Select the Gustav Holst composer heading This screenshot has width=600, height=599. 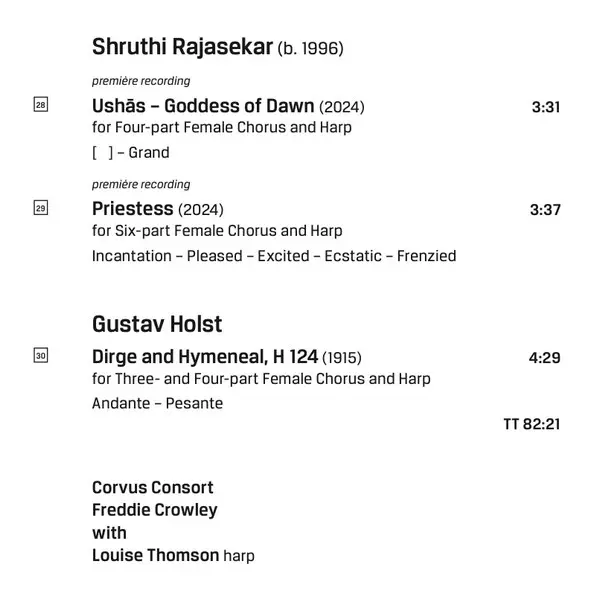coord(157,325)
